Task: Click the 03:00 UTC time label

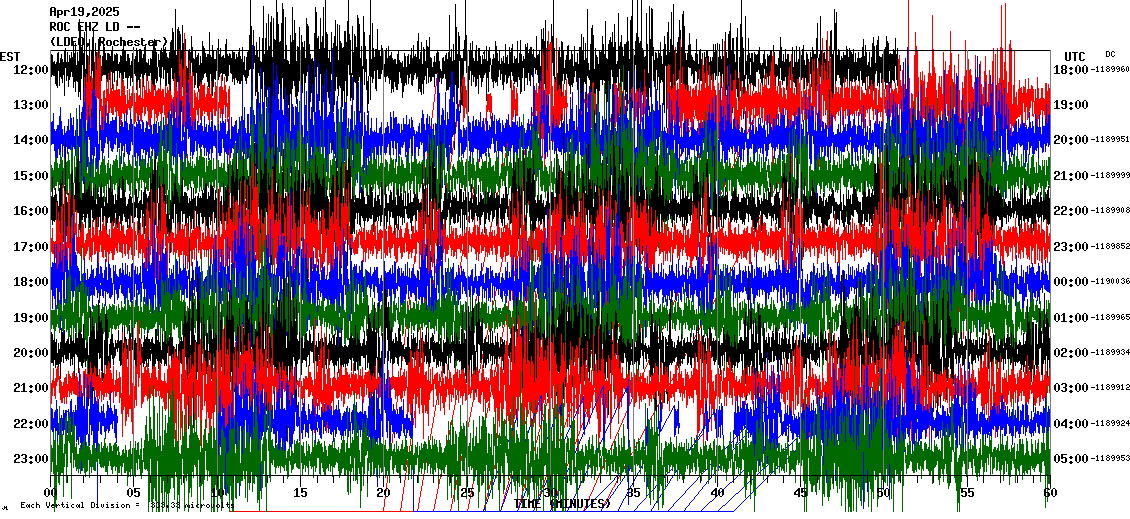Action: [1071, 388]
